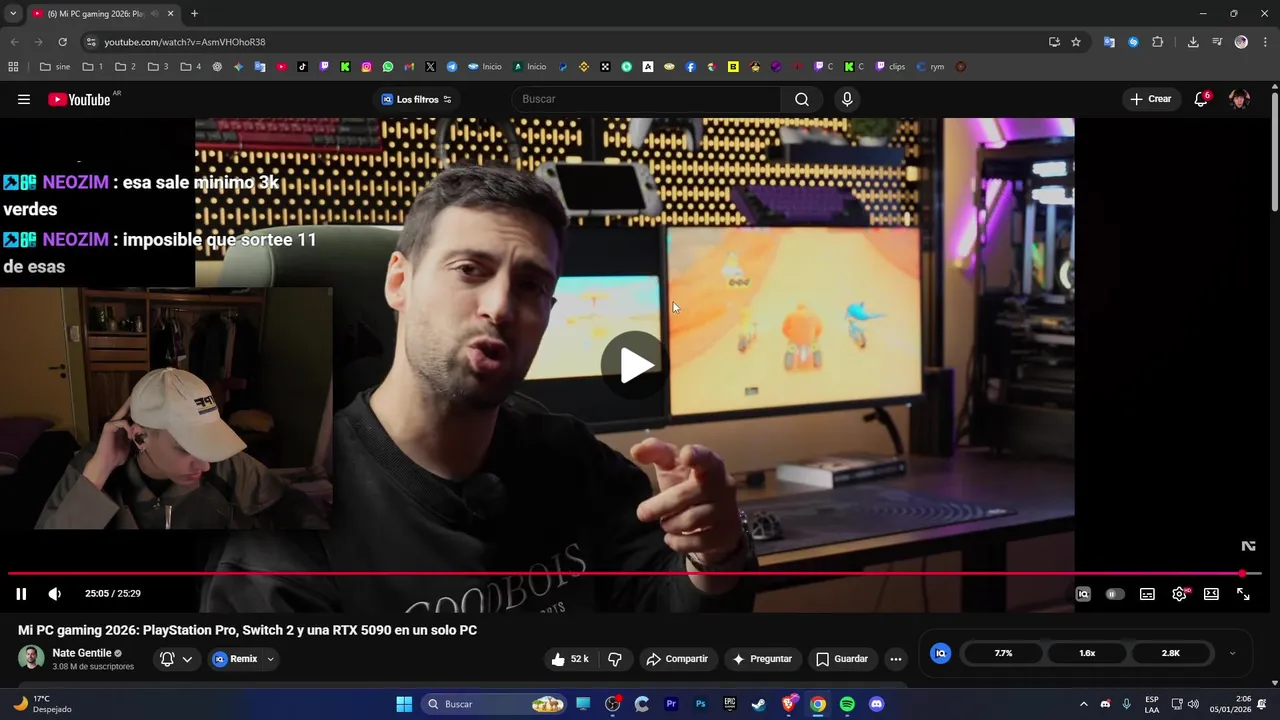The height and width of the screenshot is (720, 1280).
Task: Expand the Remix dropdown arrow
Action: [270, 659]
